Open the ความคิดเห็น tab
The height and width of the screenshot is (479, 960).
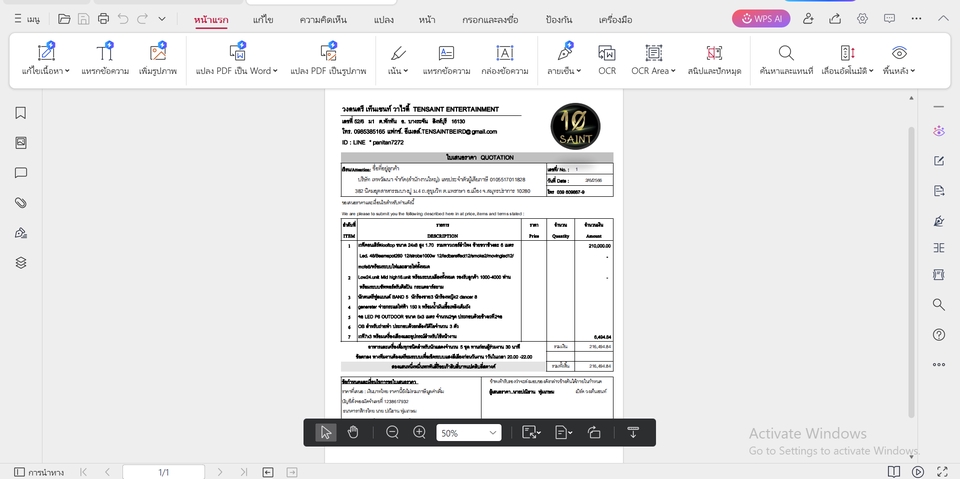tap(323, 20)
